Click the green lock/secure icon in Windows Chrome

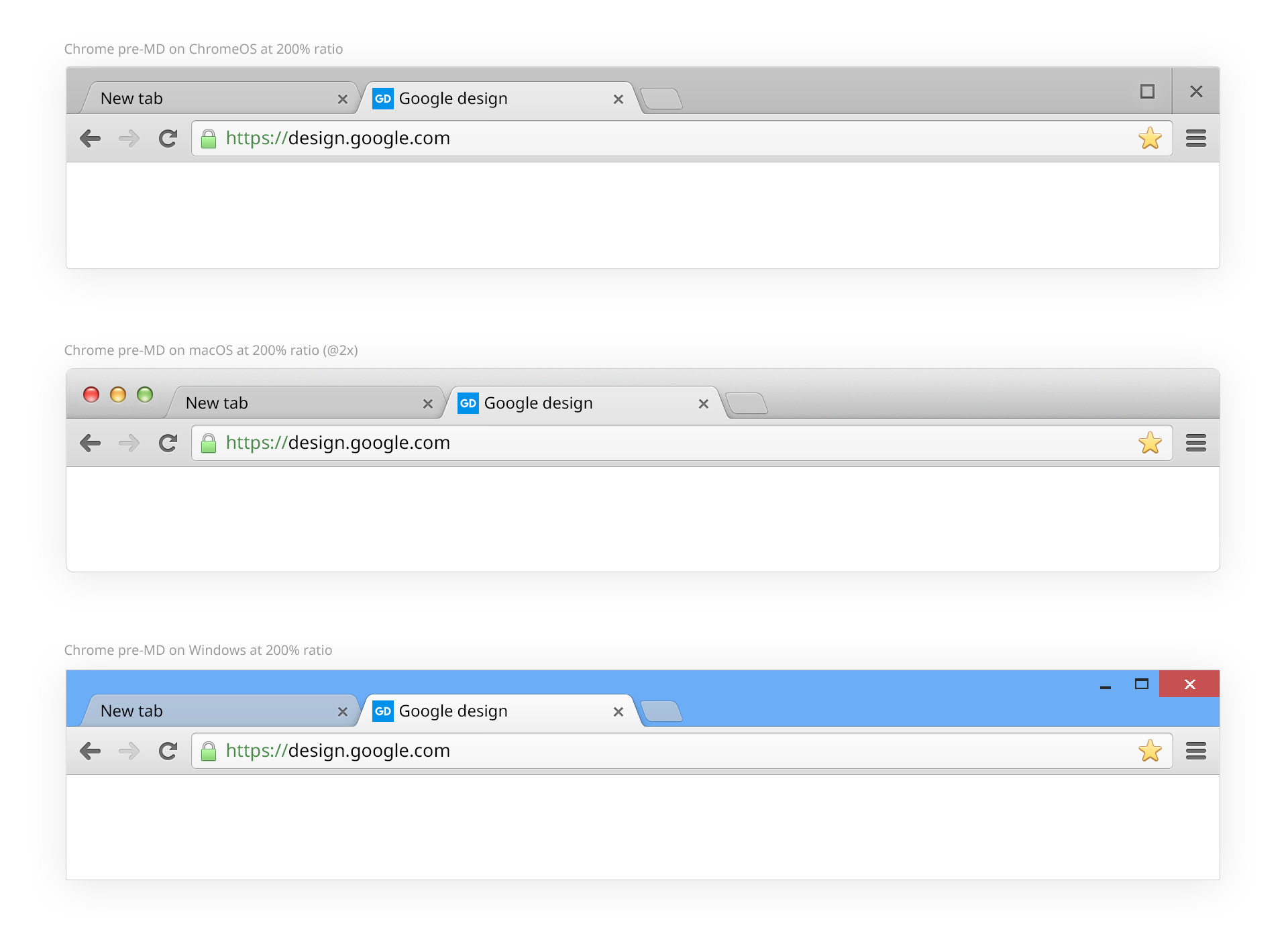[210, 751]
